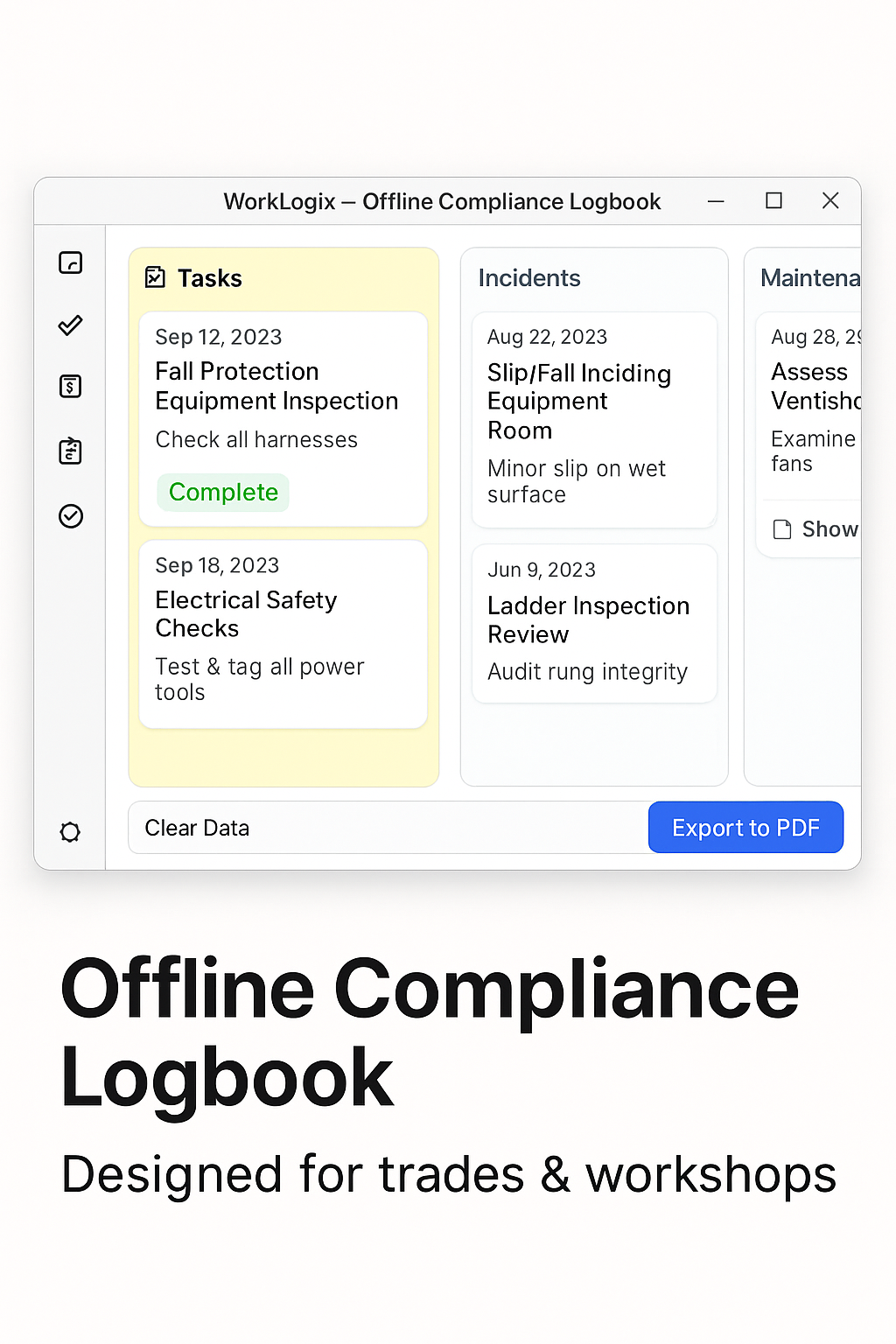Select the double-checkmark sidebar icon

coord(70,325)
